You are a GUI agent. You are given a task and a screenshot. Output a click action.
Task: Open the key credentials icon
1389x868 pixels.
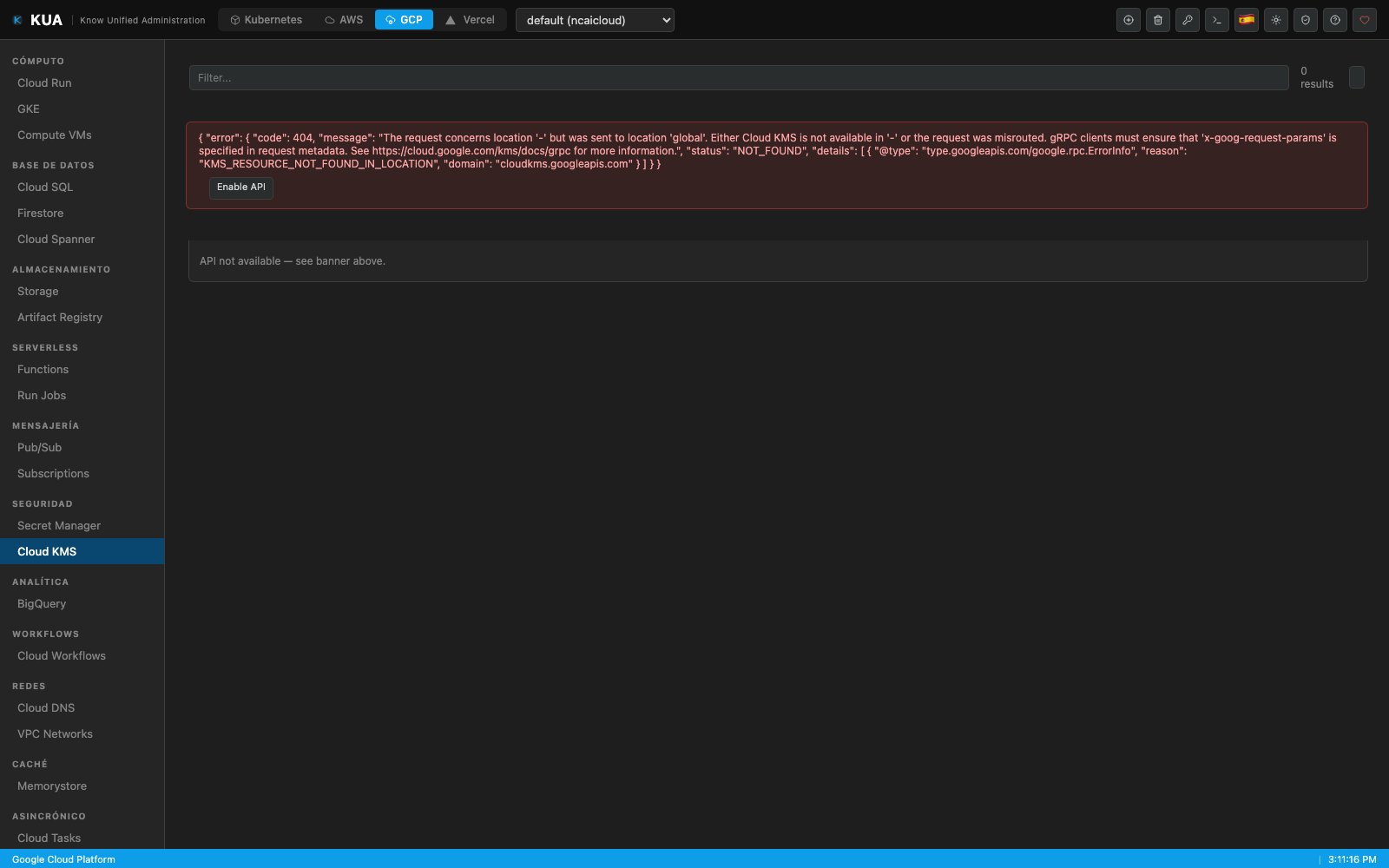(1188, 20)
